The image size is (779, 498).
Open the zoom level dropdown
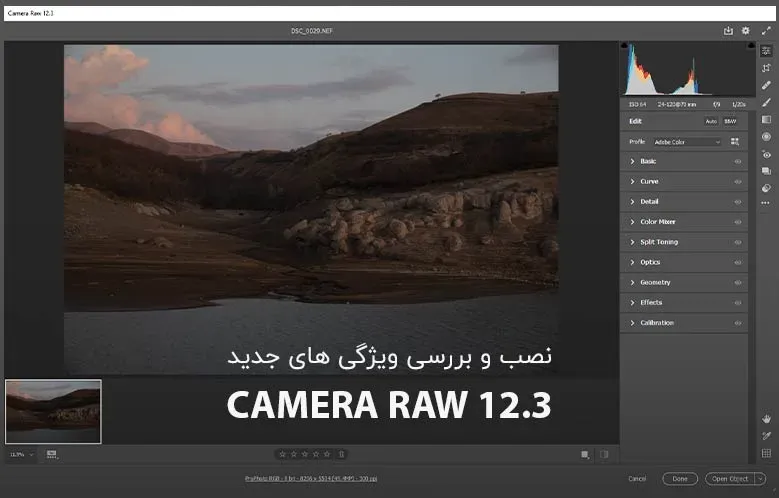(x=21, y=454)
